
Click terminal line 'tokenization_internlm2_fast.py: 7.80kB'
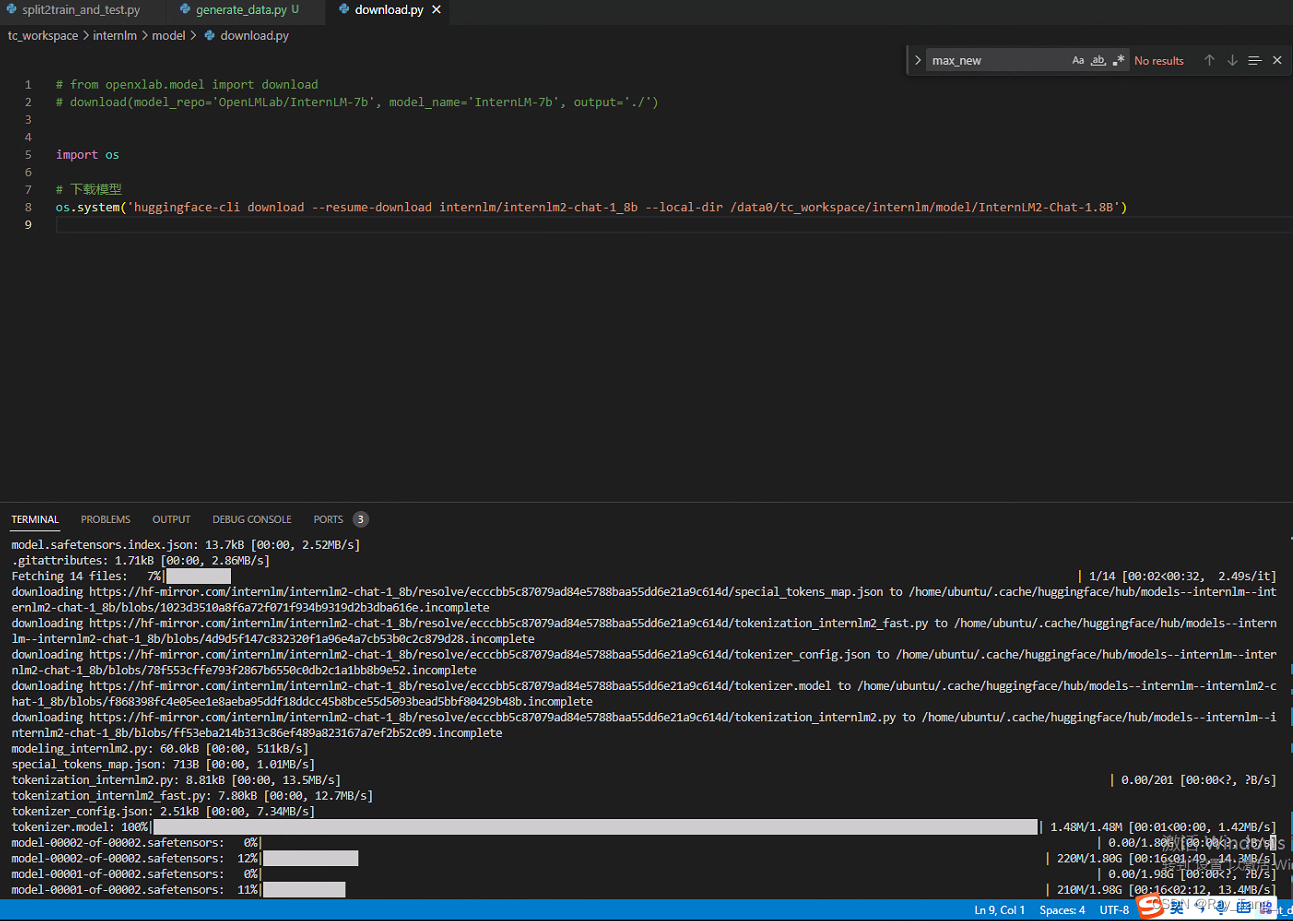coord(192,796)
